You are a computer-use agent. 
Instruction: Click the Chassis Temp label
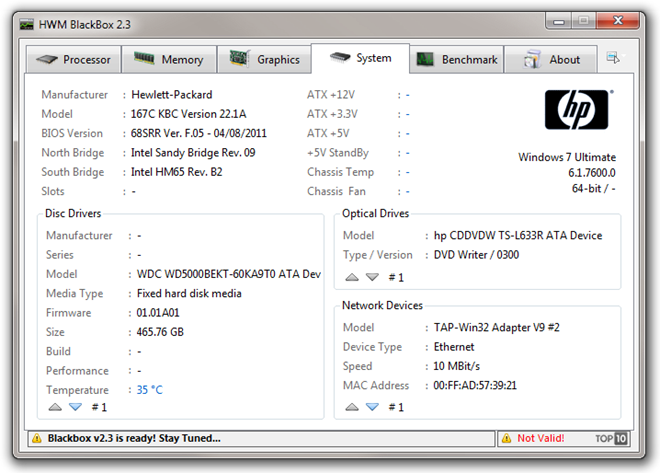click(x=341, y=172)
